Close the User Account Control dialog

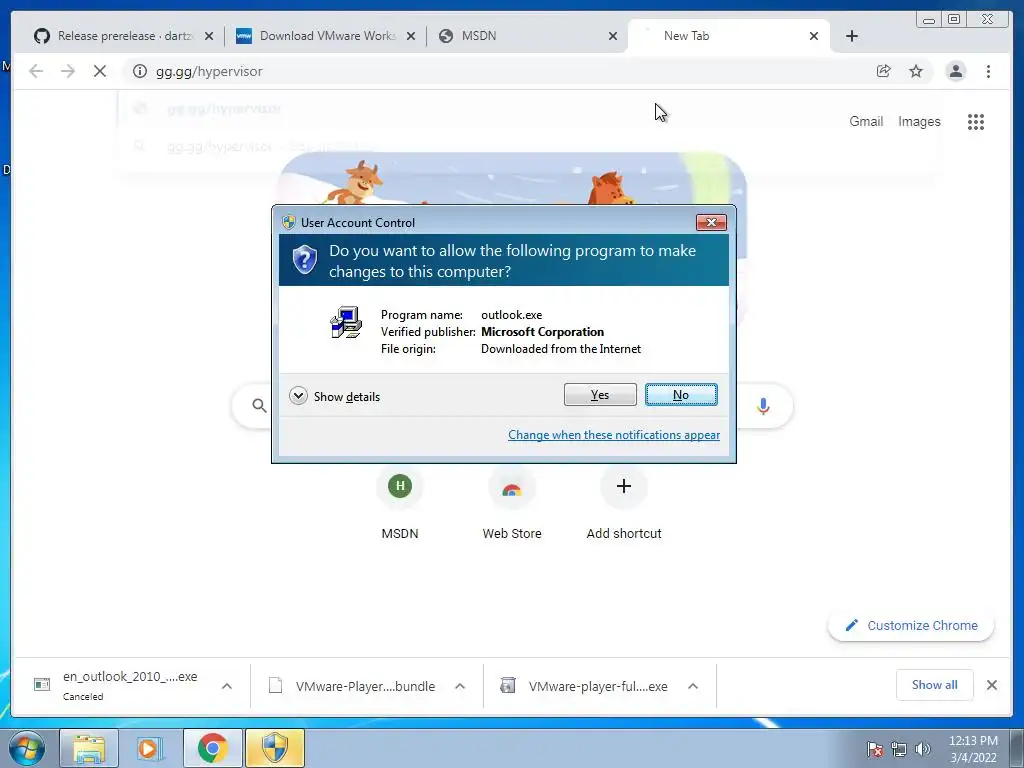tap(711, 223)
